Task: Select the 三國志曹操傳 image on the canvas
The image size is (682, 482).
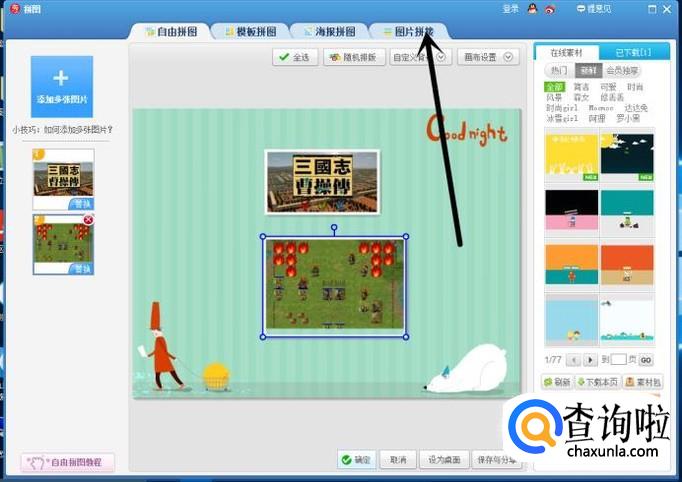Action: click(x=322, y=182)
